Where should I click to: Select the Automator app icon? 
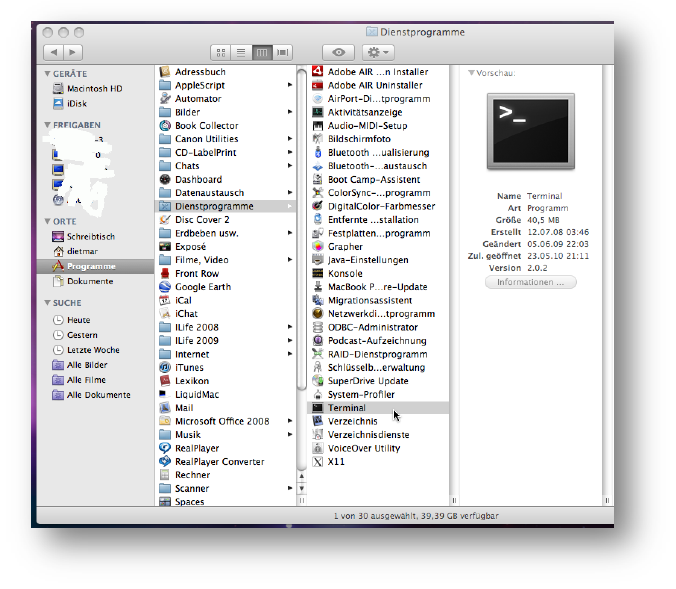coord(165,99)
